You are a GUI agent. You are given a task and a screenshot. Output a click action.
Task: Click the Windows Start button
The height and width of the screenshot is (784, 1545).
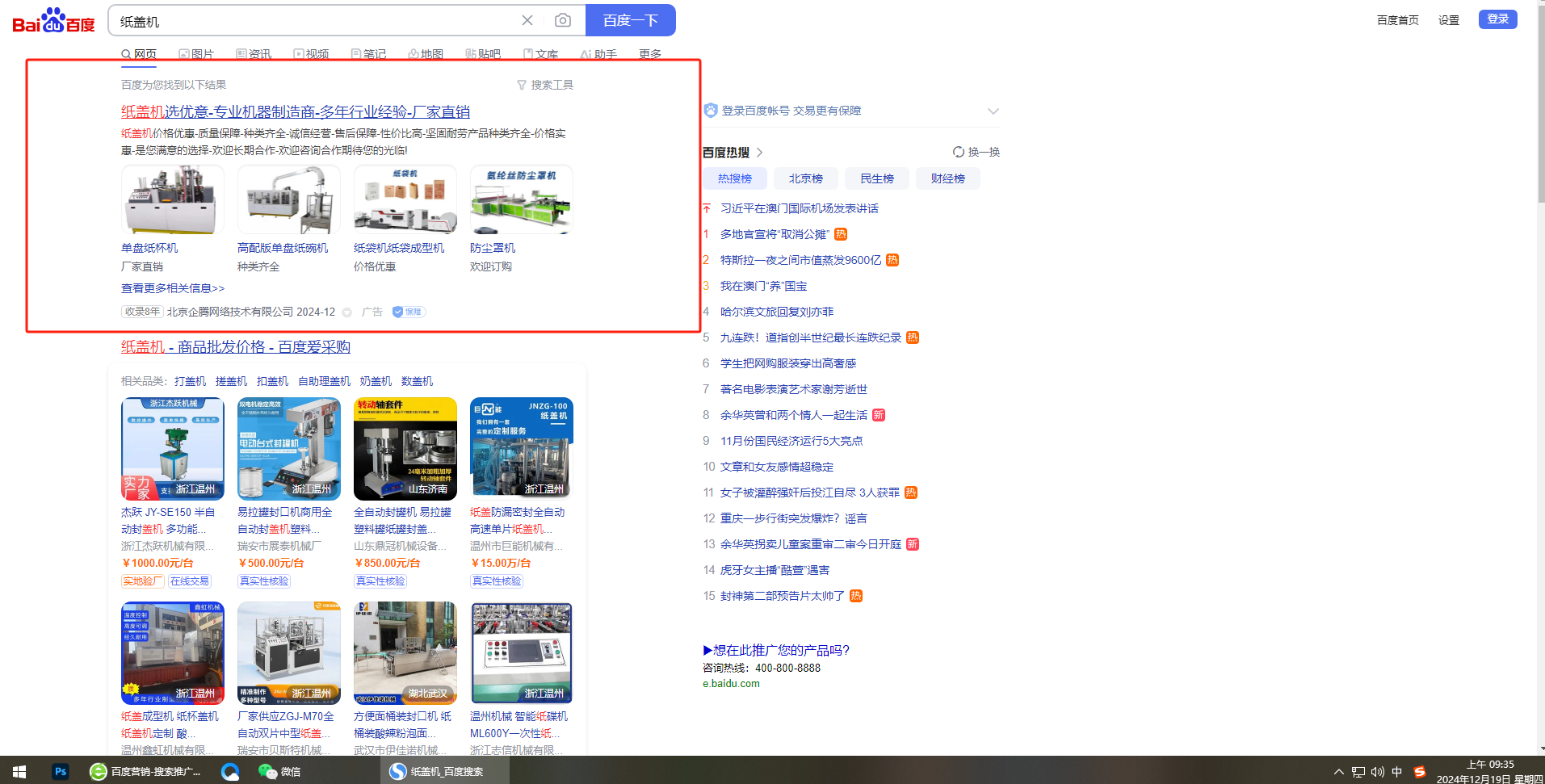pyautogui.click(x=19, y=771)
